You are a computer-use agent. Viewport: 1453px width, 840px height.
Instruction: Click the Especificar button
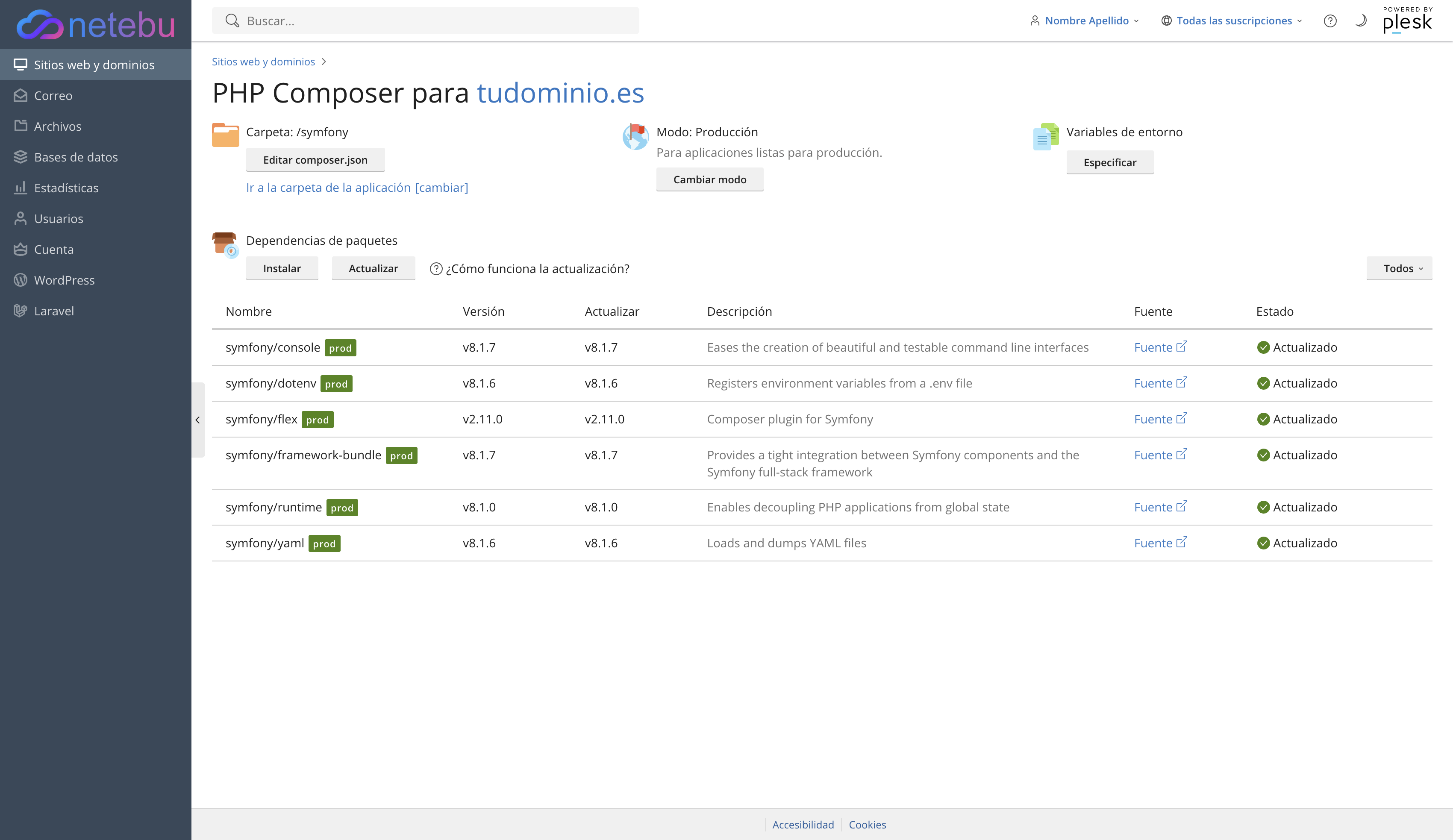(x=1110, y=162)
